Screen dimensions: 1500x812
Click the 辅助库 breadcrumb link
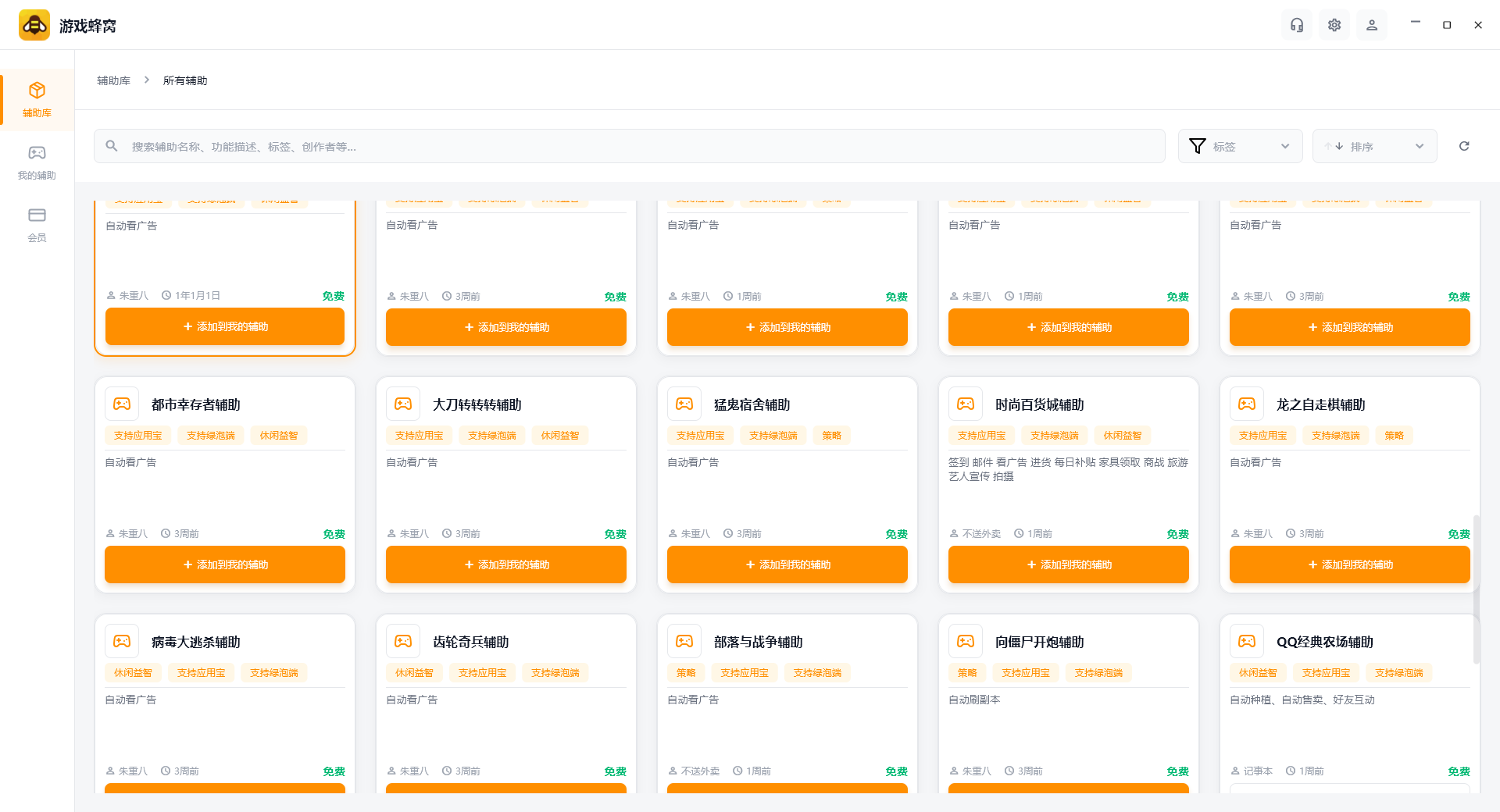113,80
